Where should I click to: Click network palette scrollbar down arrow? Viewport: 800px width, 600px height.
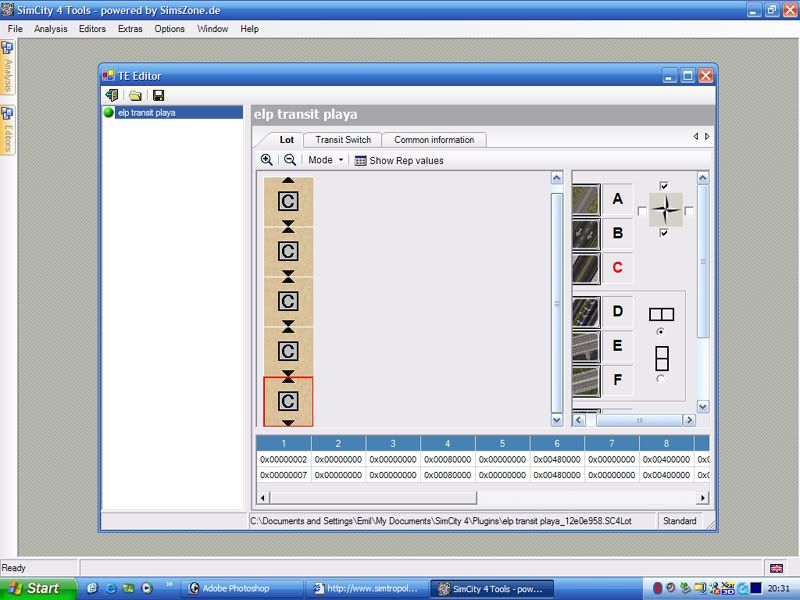click(x=703, y=407)
